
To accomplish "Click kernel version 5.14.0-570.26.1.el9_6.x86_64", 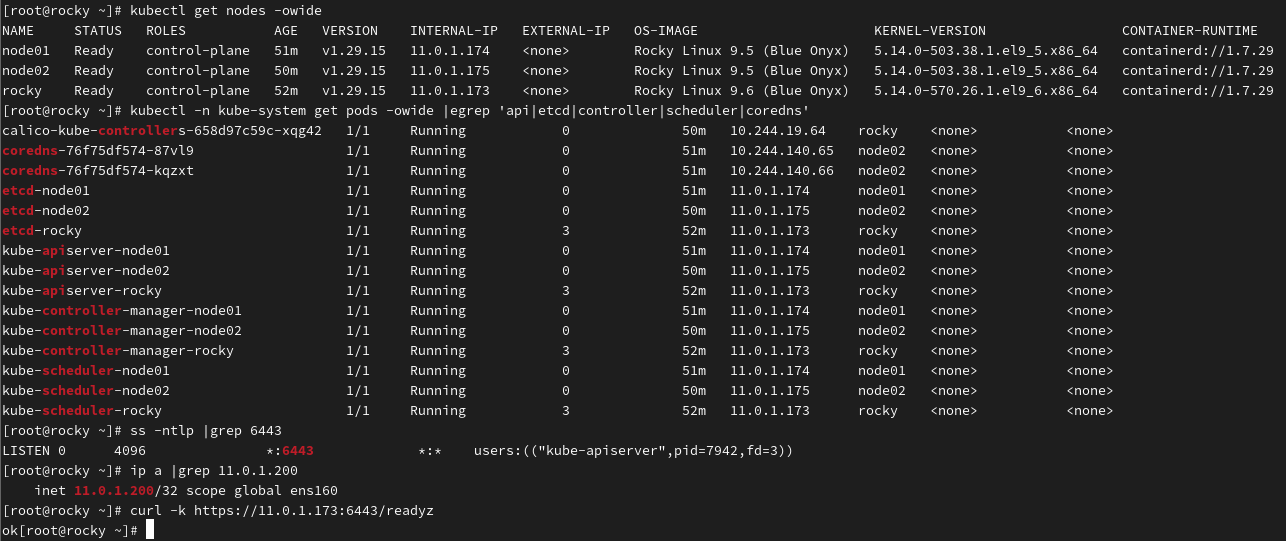I will (x=985, y=90).
